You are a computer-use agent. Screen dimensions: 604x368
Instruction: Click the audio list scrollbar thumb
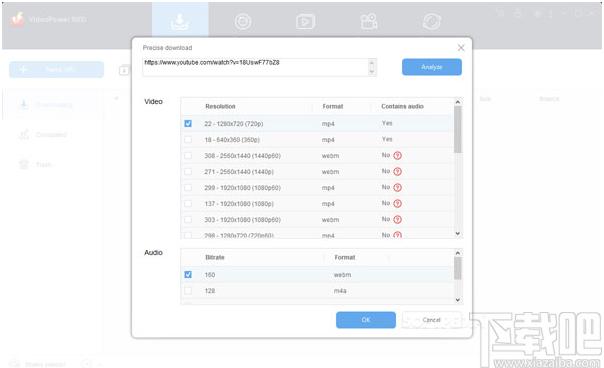(x=458, y=268)
